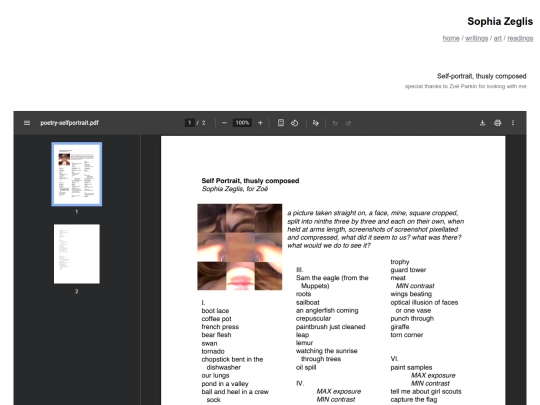Print the PDF document
This screenshot has width=540, height=405.
tap(498, 123)
